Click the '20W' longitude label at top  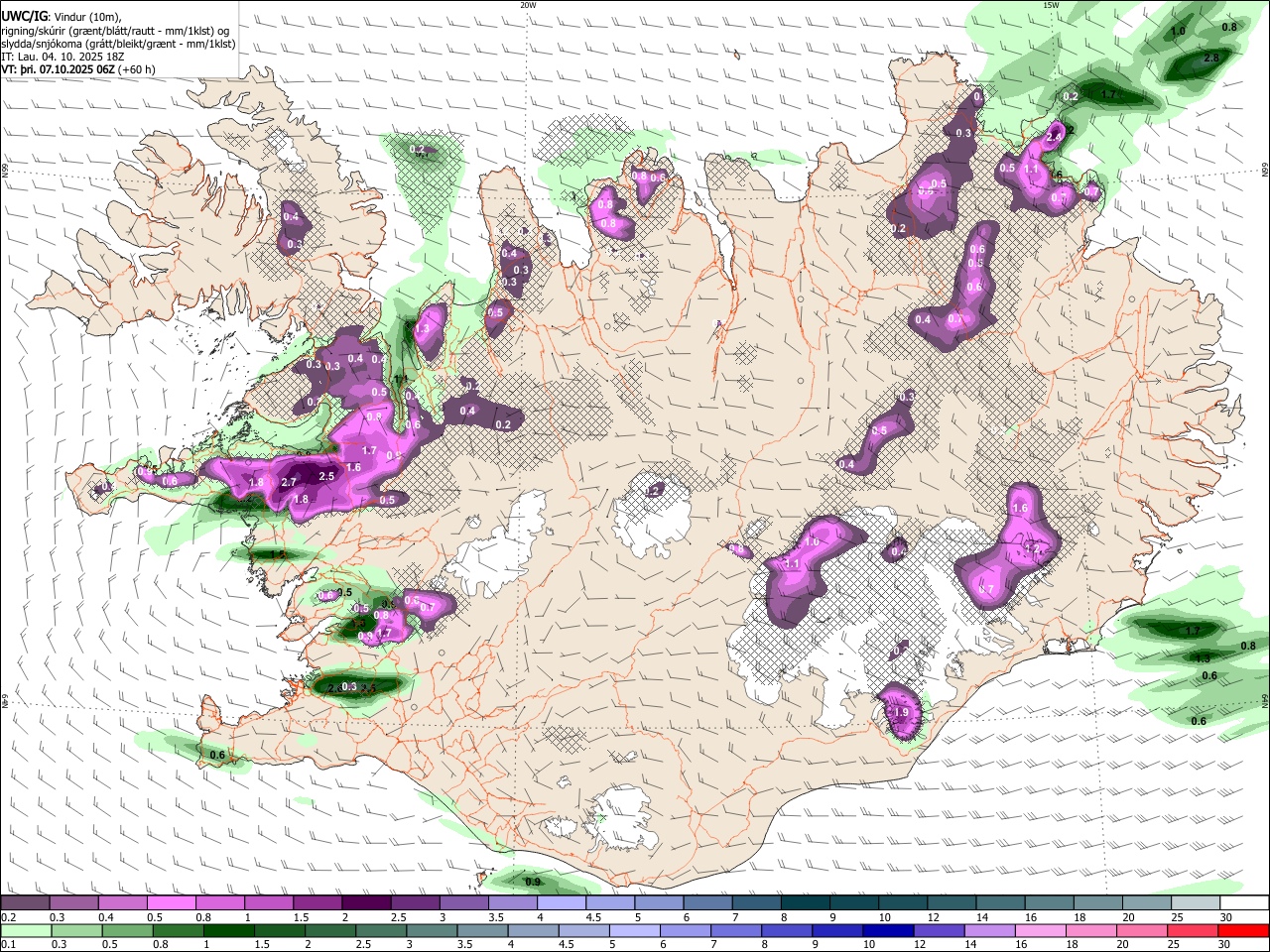(x=528, y=5)
